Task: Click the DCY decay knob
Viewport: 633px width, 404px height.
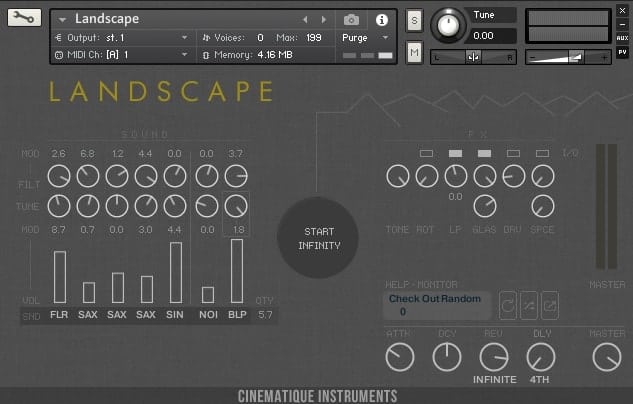Action: (x=447, y=357)
